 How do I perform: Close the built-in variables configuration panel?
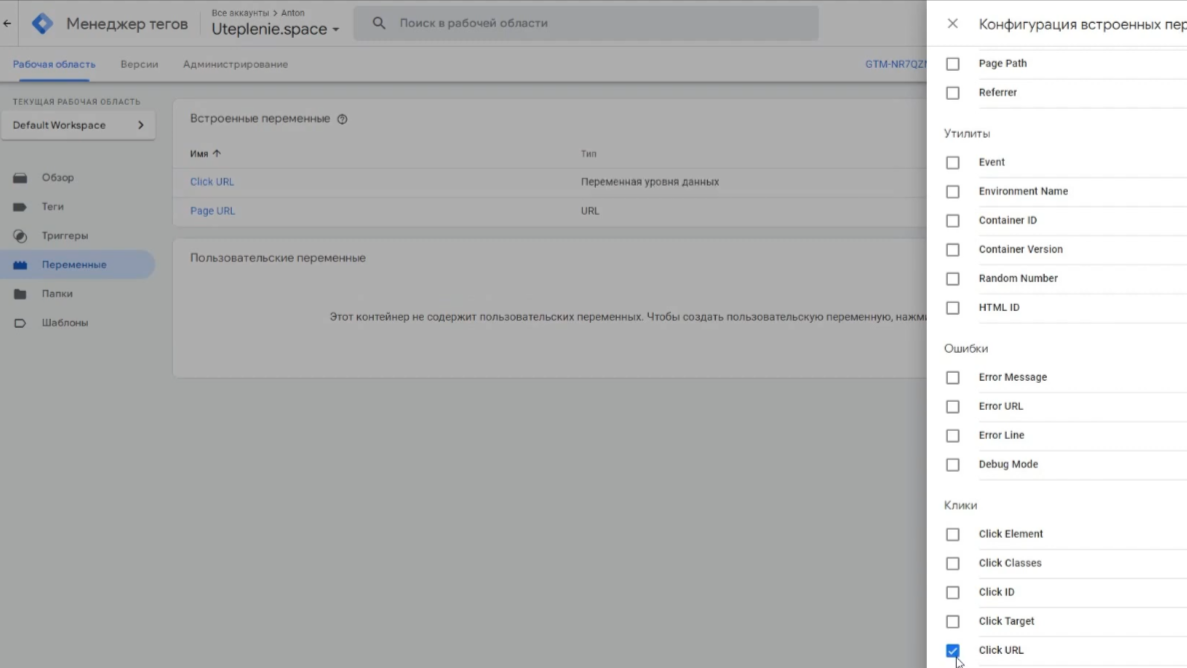click(x=952, y=24)
